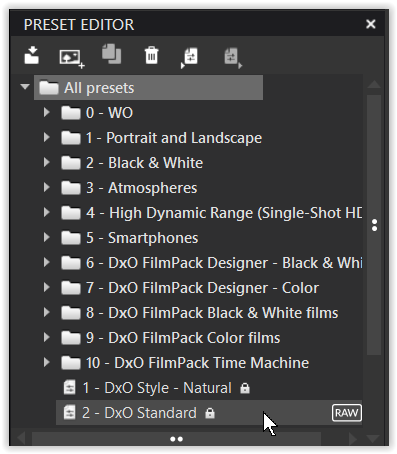The image size is (397, 454).
Task: Click the Duplicate preset icon
Action: pyautogui.click(x=111, y=54)
